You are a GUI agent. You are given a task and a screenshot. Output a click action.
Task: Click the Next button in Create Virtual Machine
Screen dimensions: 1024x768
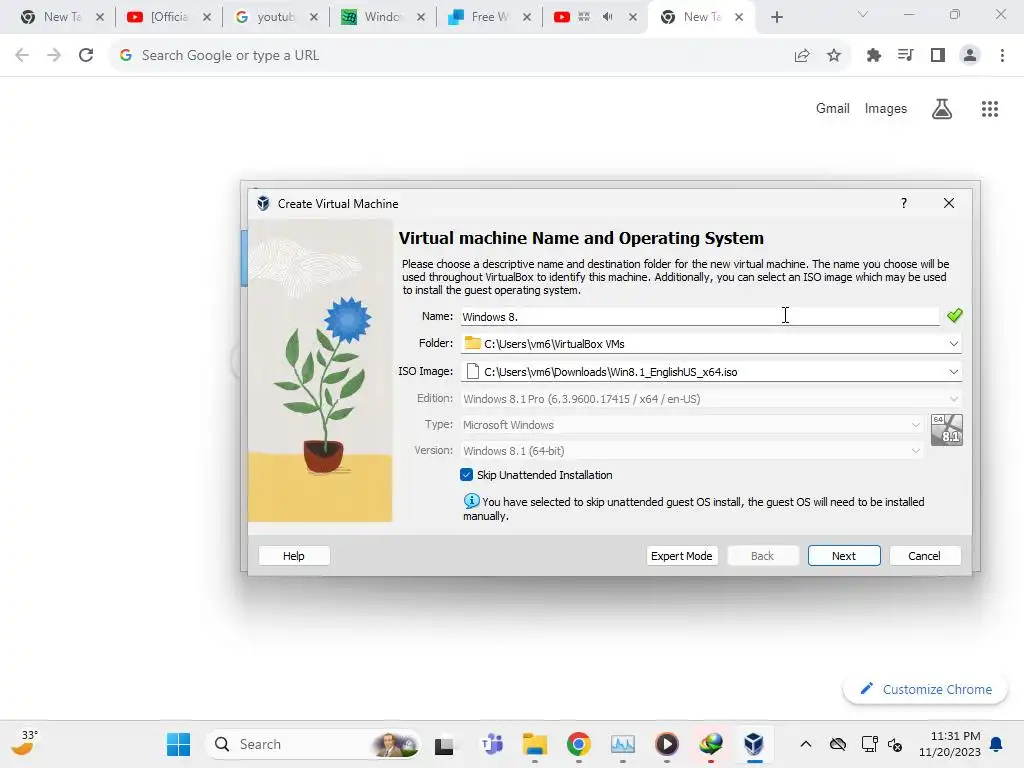click(x=844, y=556)
